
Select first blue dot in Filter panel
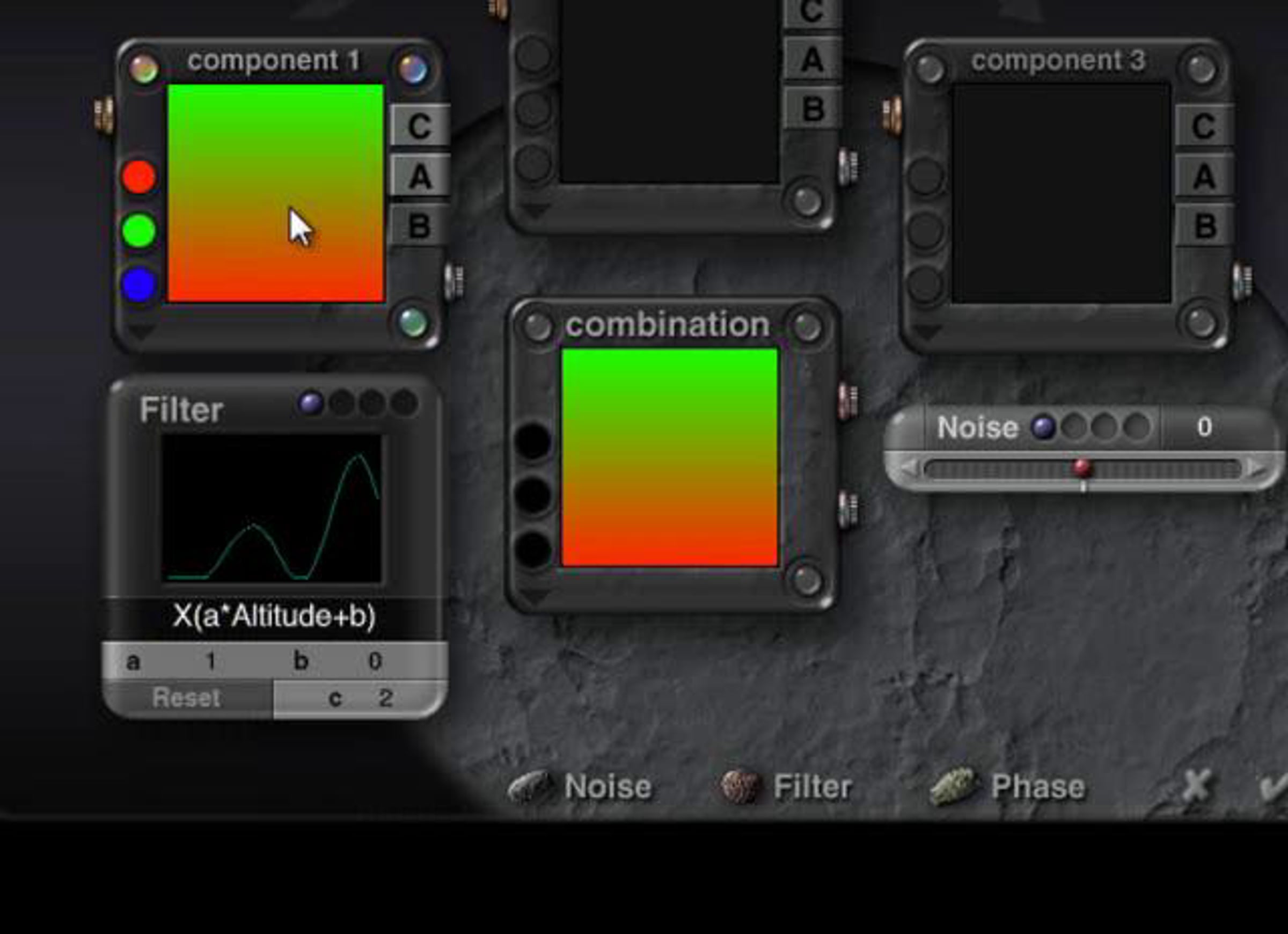coord(311,403)
